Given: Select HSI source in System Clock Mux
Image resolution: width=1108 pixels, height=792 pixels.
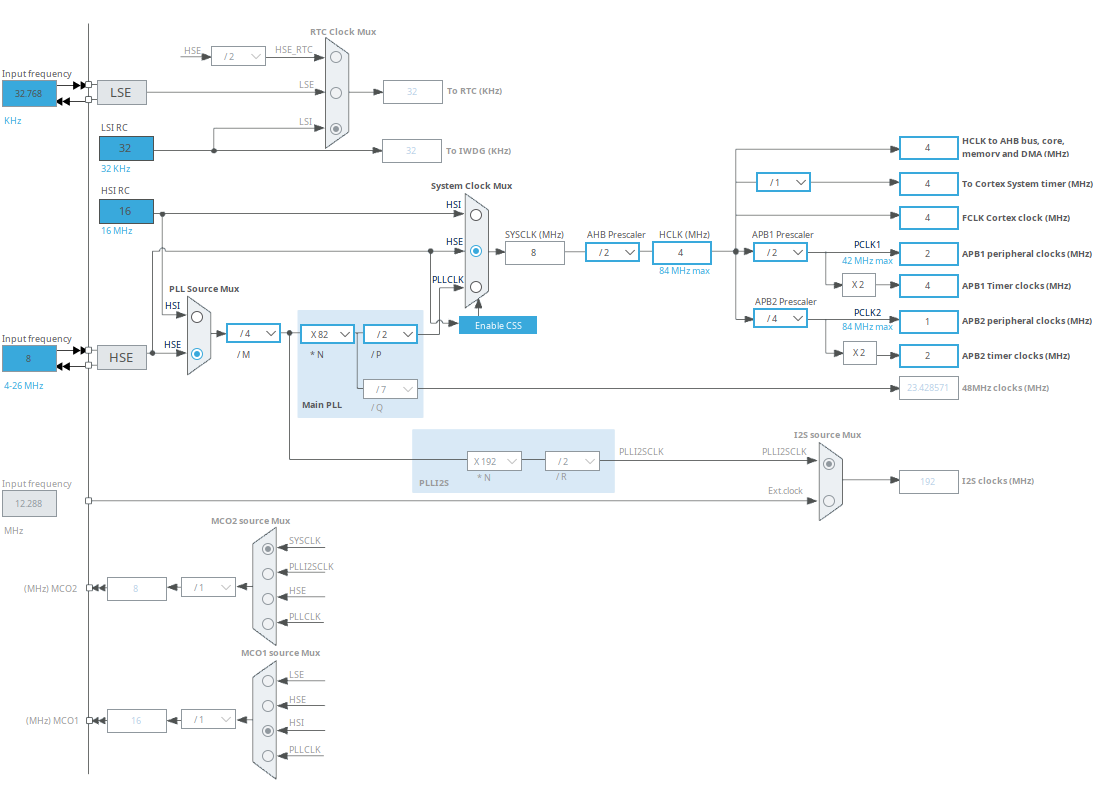Looking at the screenshot, I should (476, 215).
